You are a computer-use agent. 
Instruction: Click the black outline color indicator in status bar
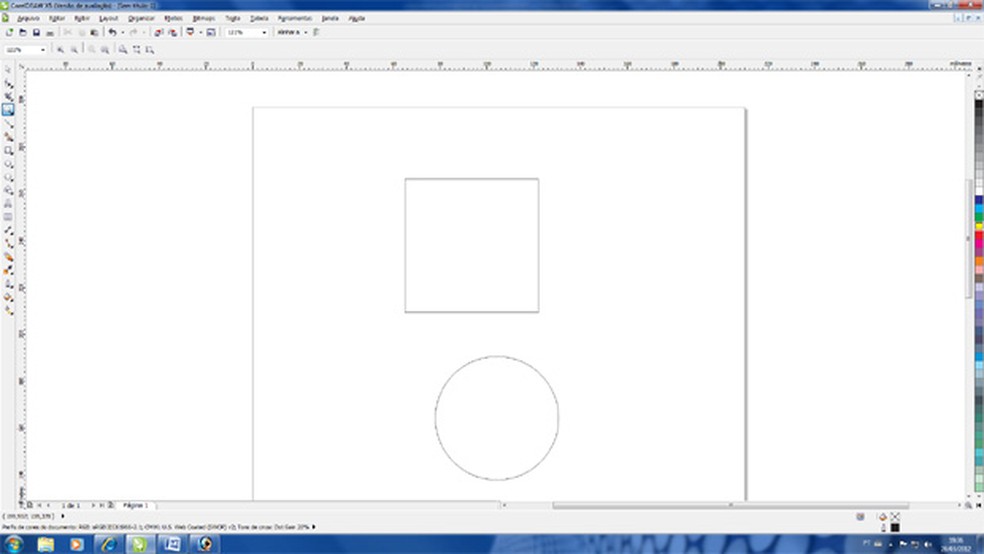click(x=895, y=528)
